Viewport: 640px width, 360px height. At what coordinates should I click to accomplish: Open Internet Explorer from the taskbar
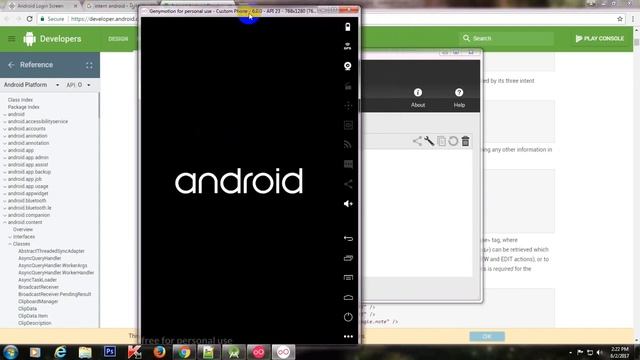(60, 352)
